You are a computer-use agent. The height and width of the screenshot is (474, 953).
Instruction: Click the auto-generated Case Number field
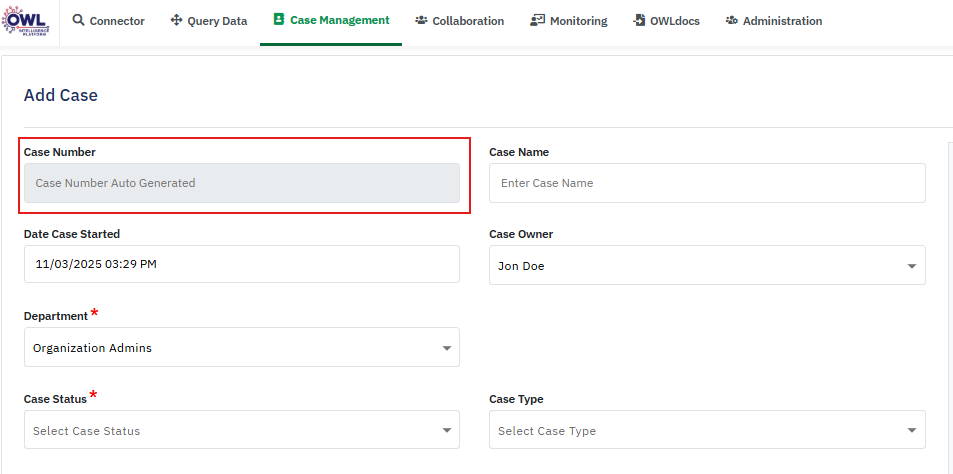coord(241,183)
